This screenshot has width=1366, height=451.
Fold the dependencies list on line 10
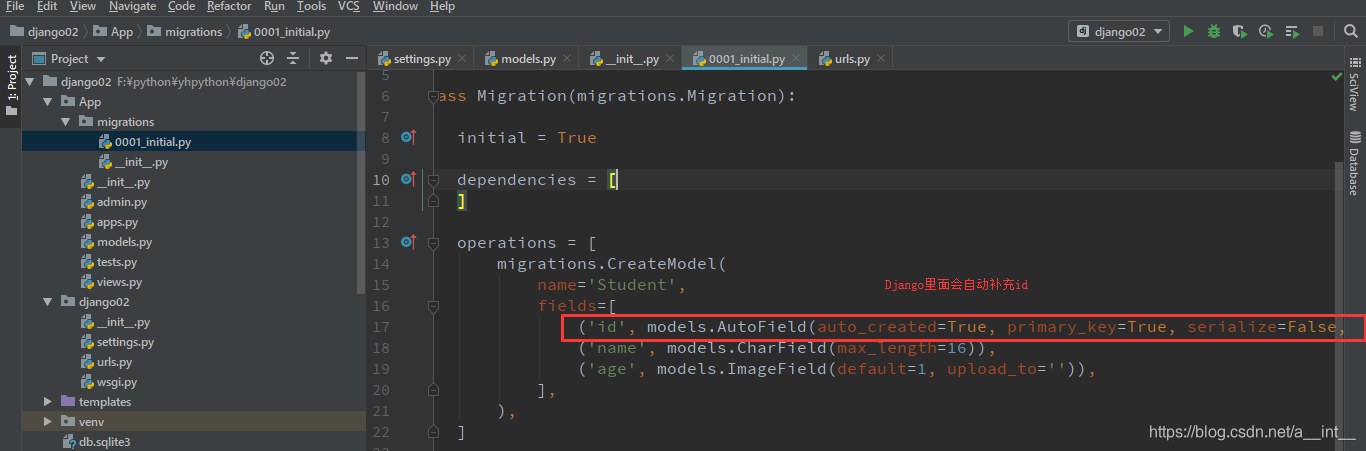tap(433, 180)
